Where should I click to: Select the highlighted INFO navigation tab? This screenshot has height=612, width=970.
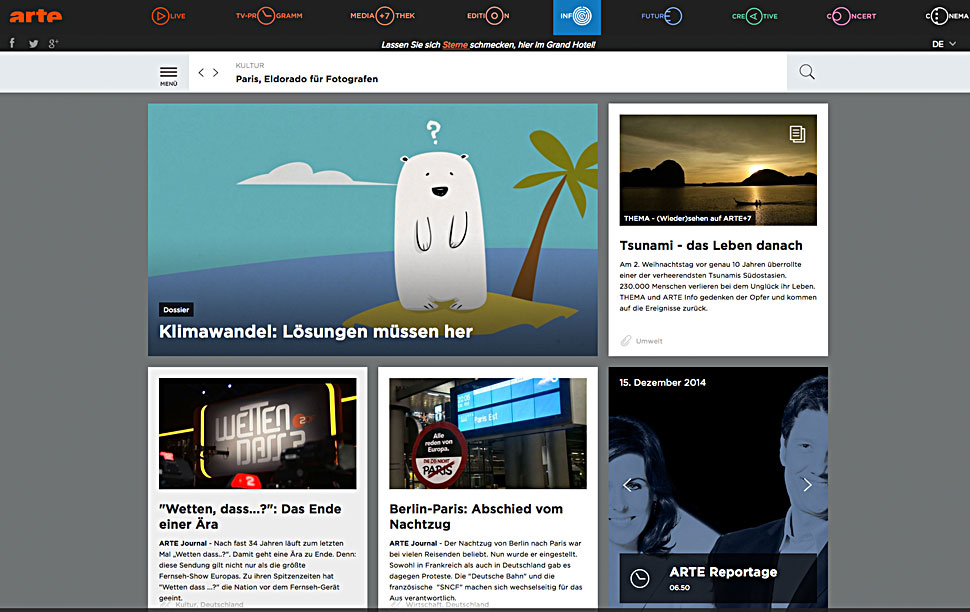coord(577,17)
